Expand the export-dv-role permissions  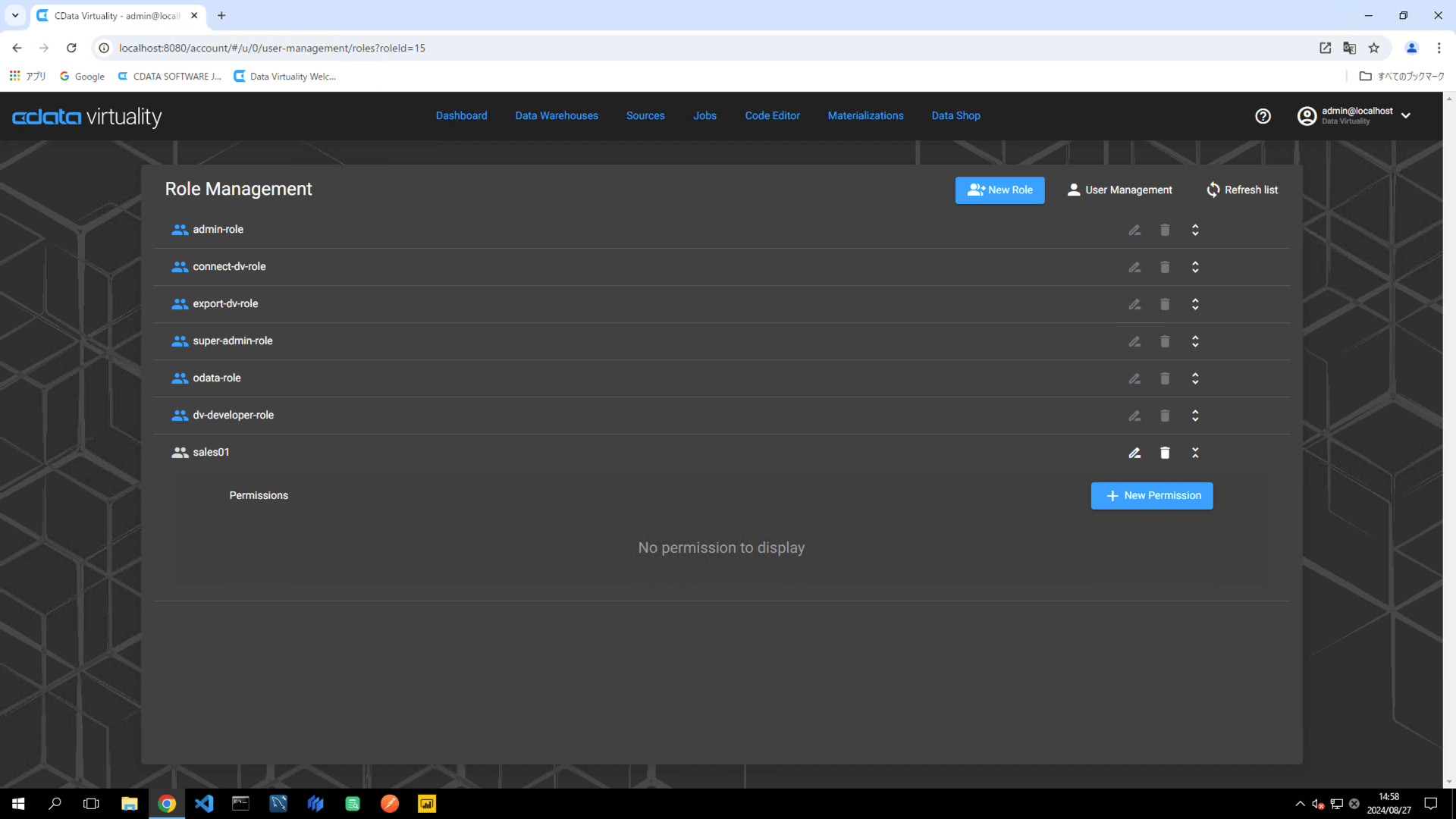point(1195,304)
